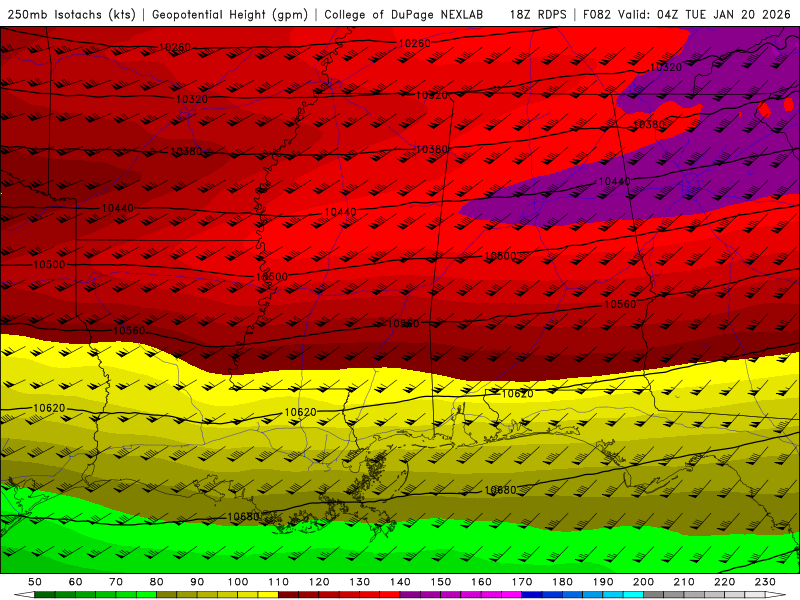The height and width of the screenshot is (600, 800).
Task: Pick the dark gray swatch starting at 200
Action: coord(654,595)
